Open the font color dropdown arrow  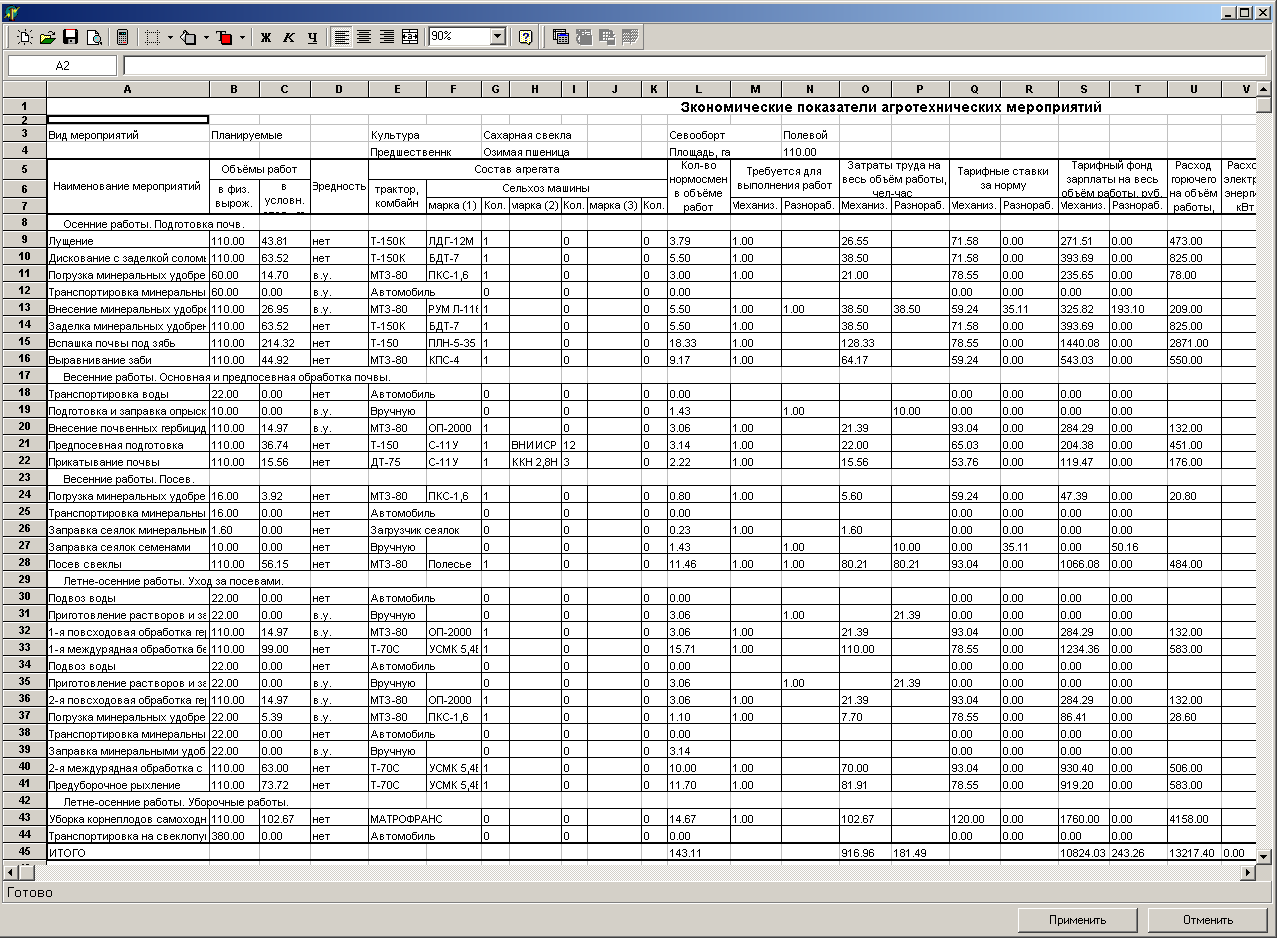243,37
